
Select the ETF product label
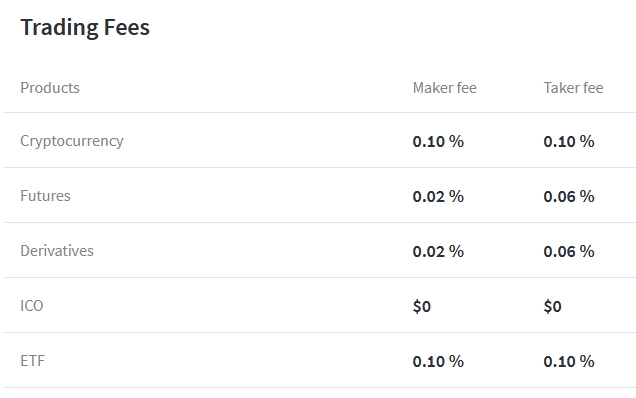[x=33, y=361]
